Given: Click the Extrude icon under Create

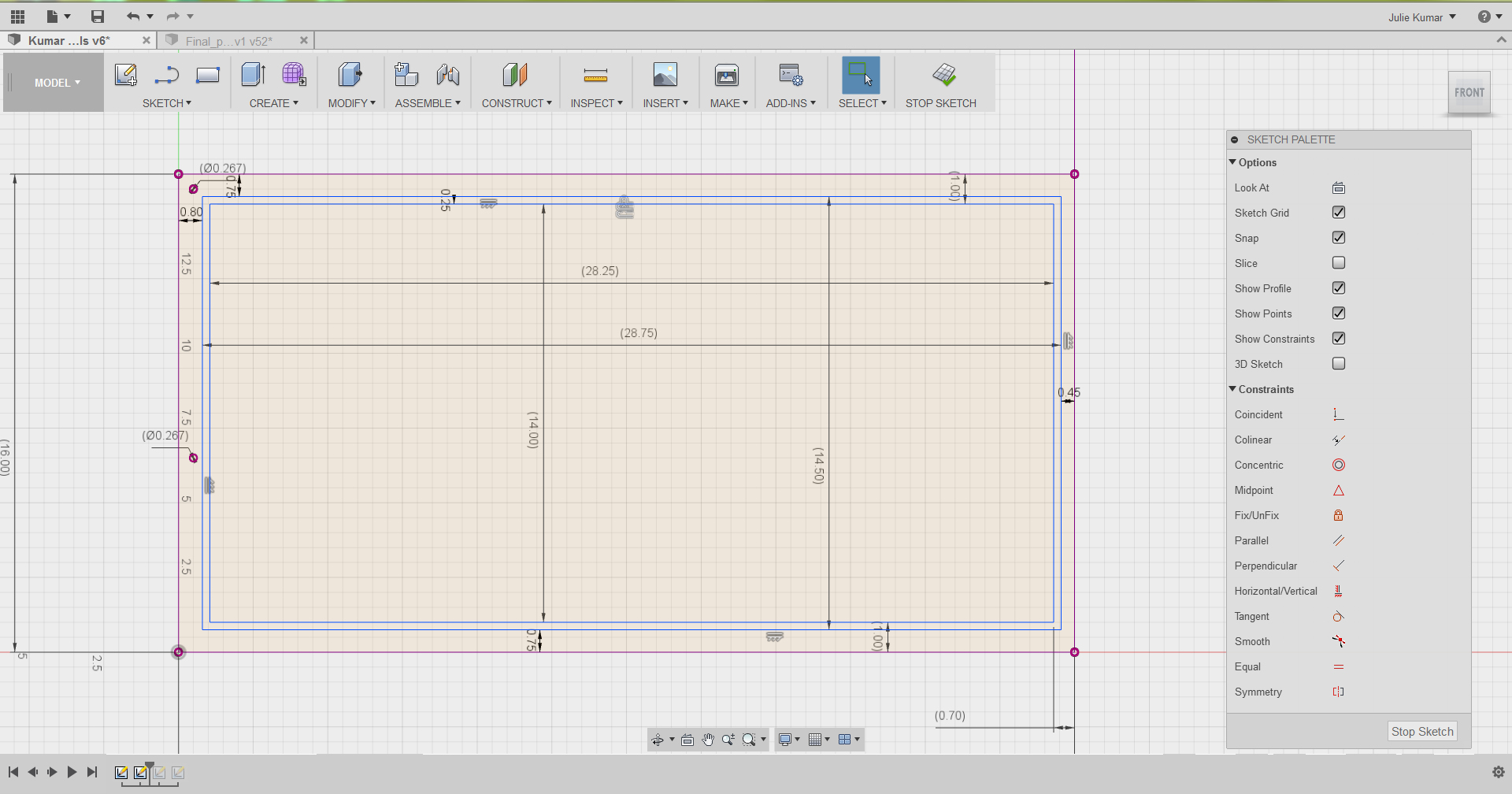Looking at the screenshot, I should [254, 75].
